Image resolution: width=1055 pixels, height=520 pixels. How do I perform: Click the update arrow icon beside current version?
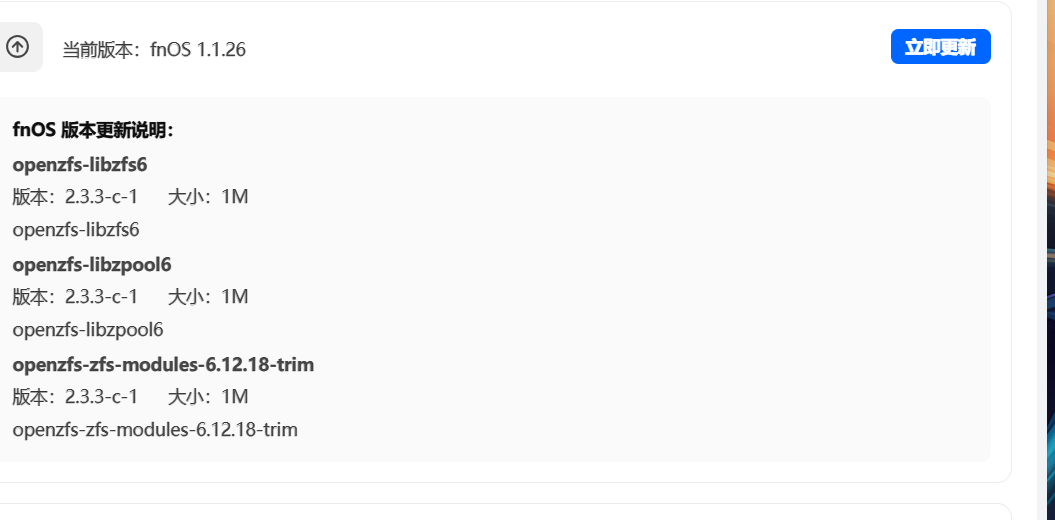pos(17,47)
